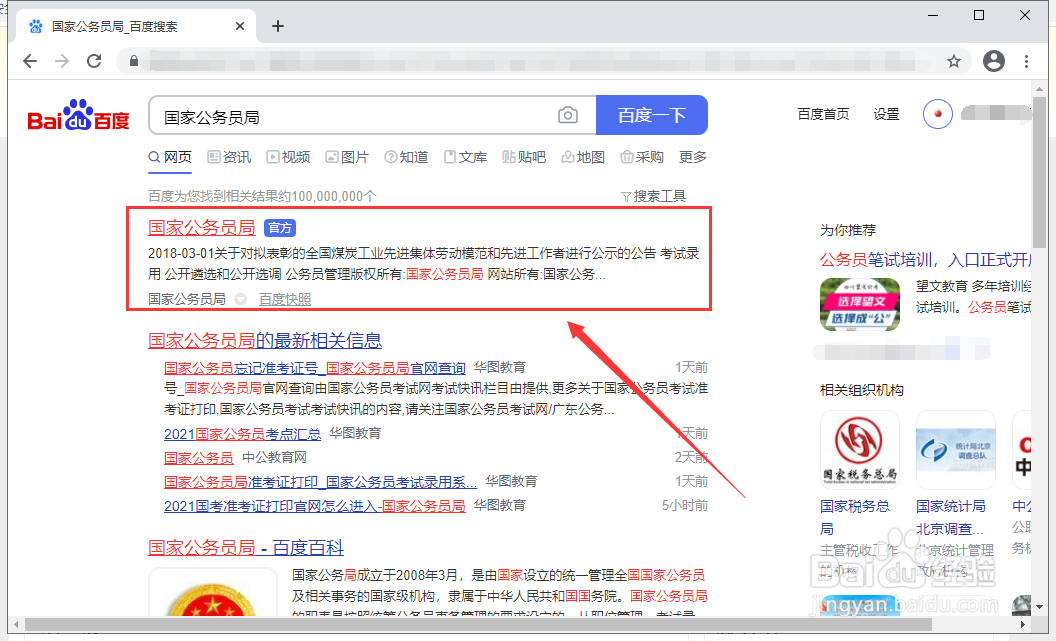The image size is (1056, 641).
Task: Click the 国家公务员局 source name under official result
Action: coord(187,299)
